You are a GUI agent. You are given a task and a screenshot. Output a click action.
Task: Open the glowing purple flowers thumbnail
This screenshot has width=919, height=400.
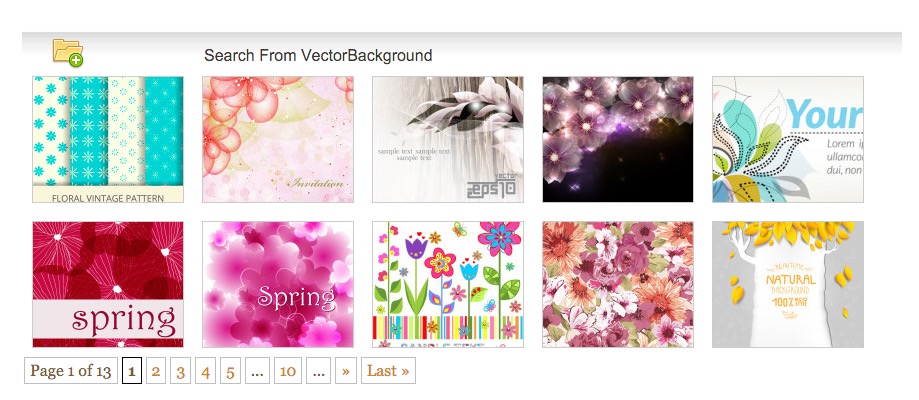point(618,140)
